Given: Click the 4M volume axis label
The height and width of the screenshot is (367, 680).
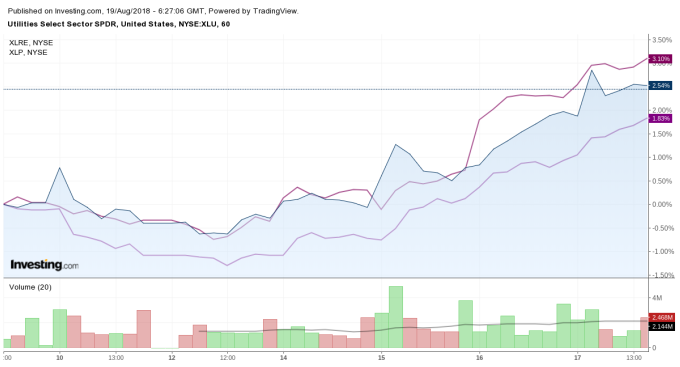Looking at the screenshot, I should [x=657, y=298].
